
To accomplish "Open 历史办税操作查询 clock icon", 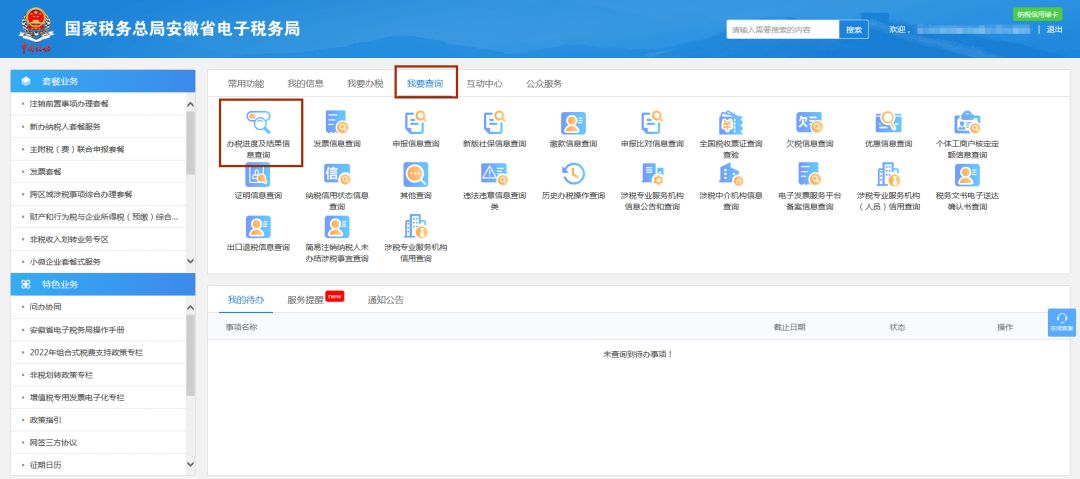I will point(573,174).
